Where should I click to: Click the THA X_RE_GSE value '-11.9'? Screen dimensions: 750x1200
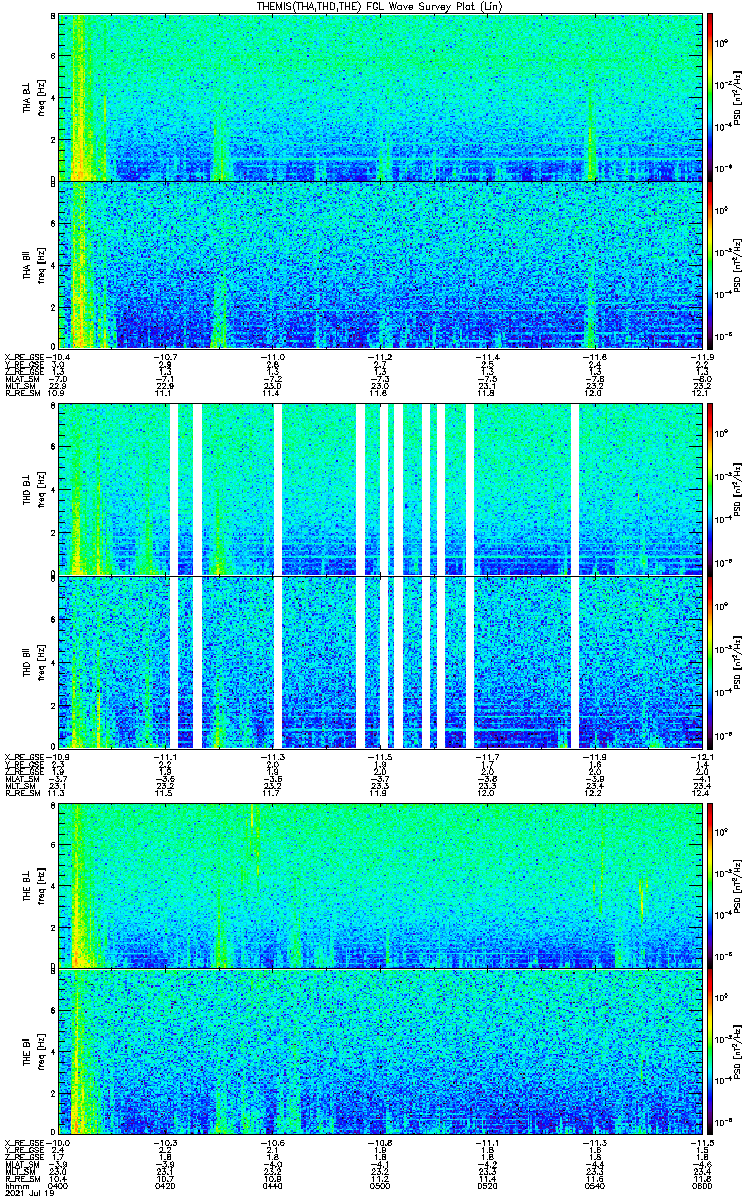point(702,357)
